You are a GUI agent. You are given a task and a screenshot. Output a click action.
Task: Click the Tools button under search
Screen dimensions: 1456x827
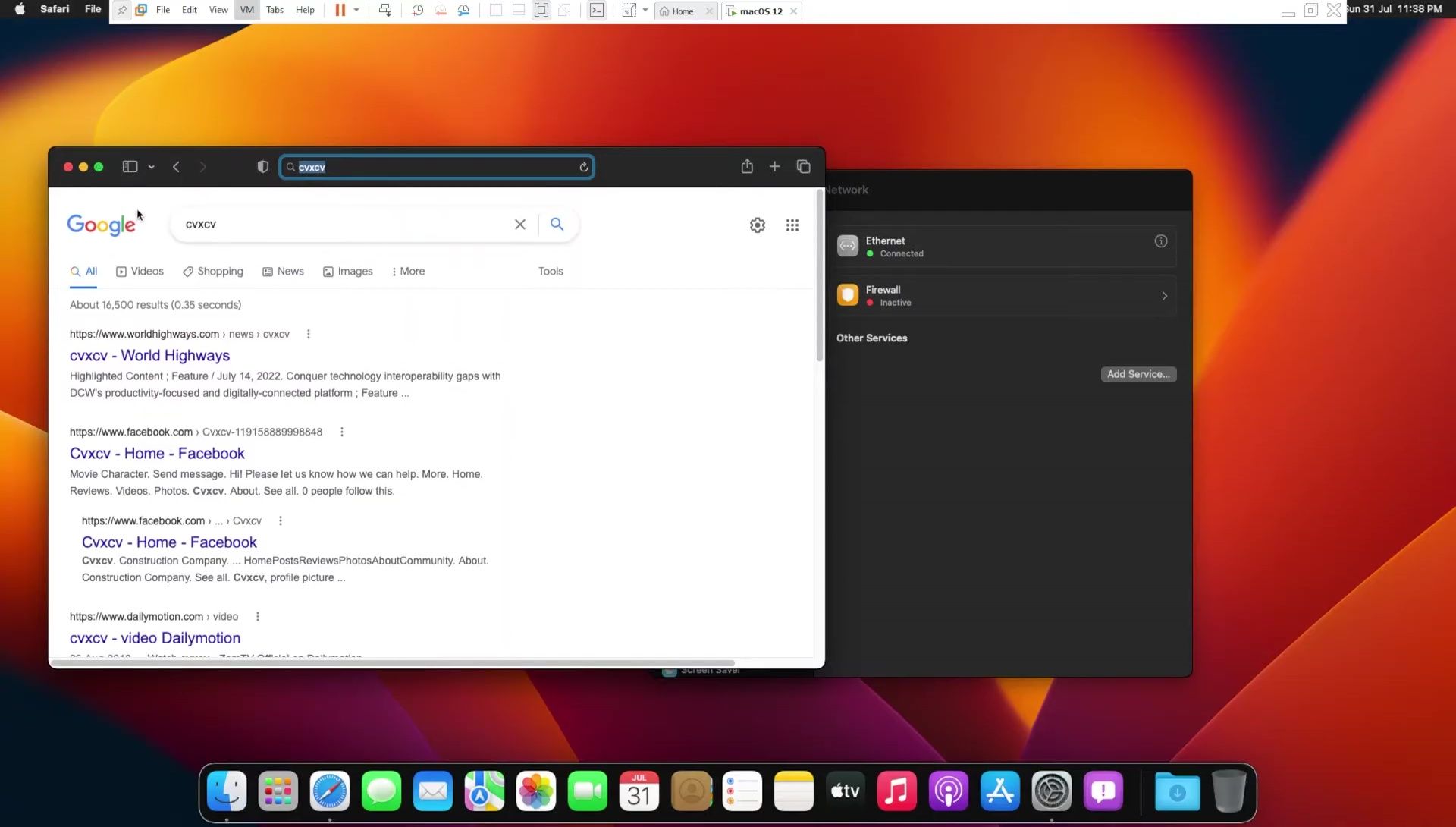pyautogui.click(x=551, y=272)
